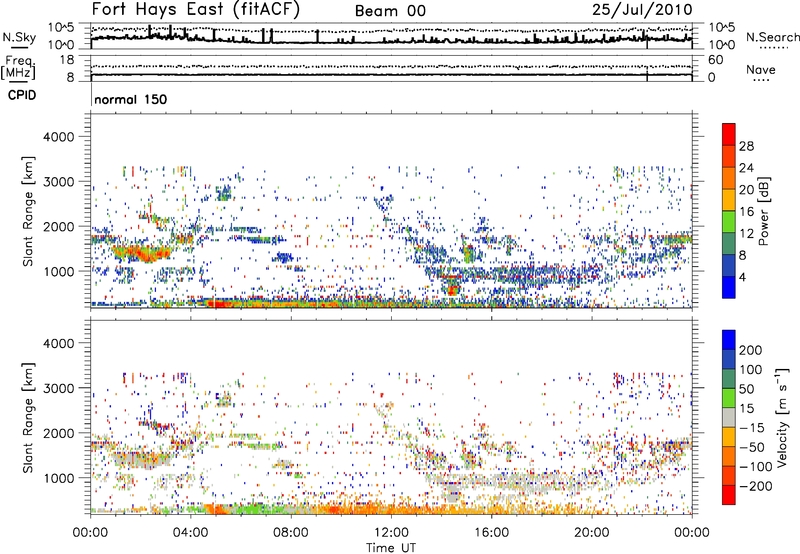Click the 'N.Search' legend label
Viewport: 800px width, 554px height.
[x=772, y=37]
